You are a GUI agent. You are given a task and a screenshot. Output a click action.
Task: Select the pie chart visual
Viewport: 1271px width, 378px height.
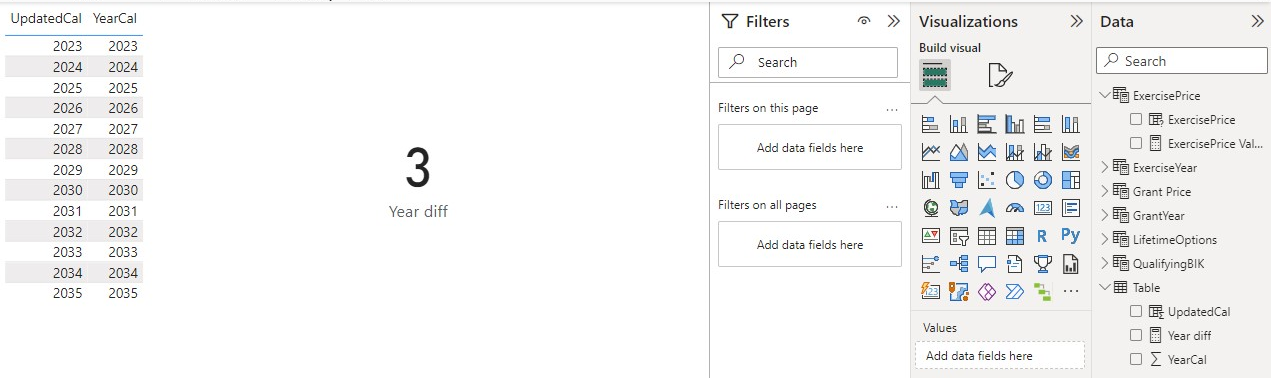tap(1014, 181)
